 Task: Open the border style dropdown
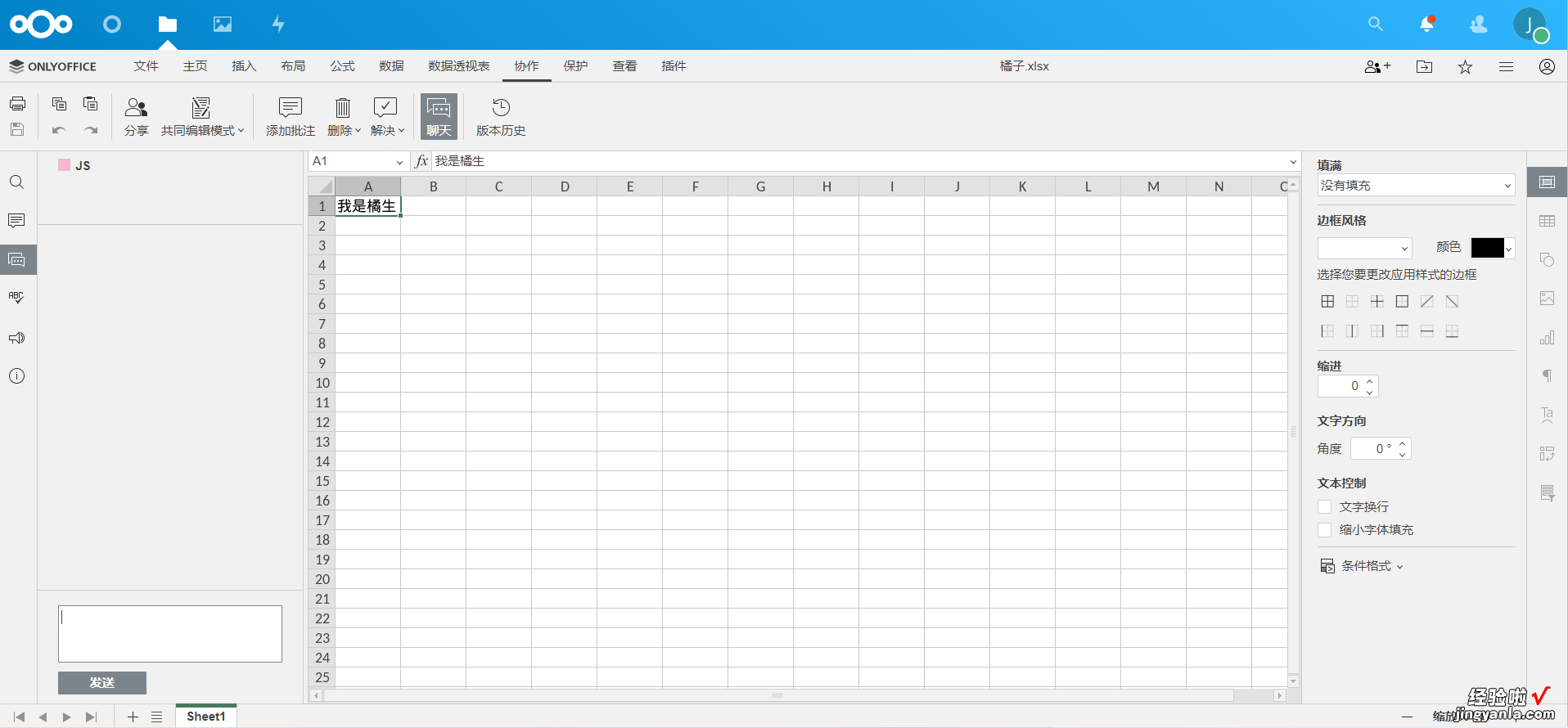1364,248
